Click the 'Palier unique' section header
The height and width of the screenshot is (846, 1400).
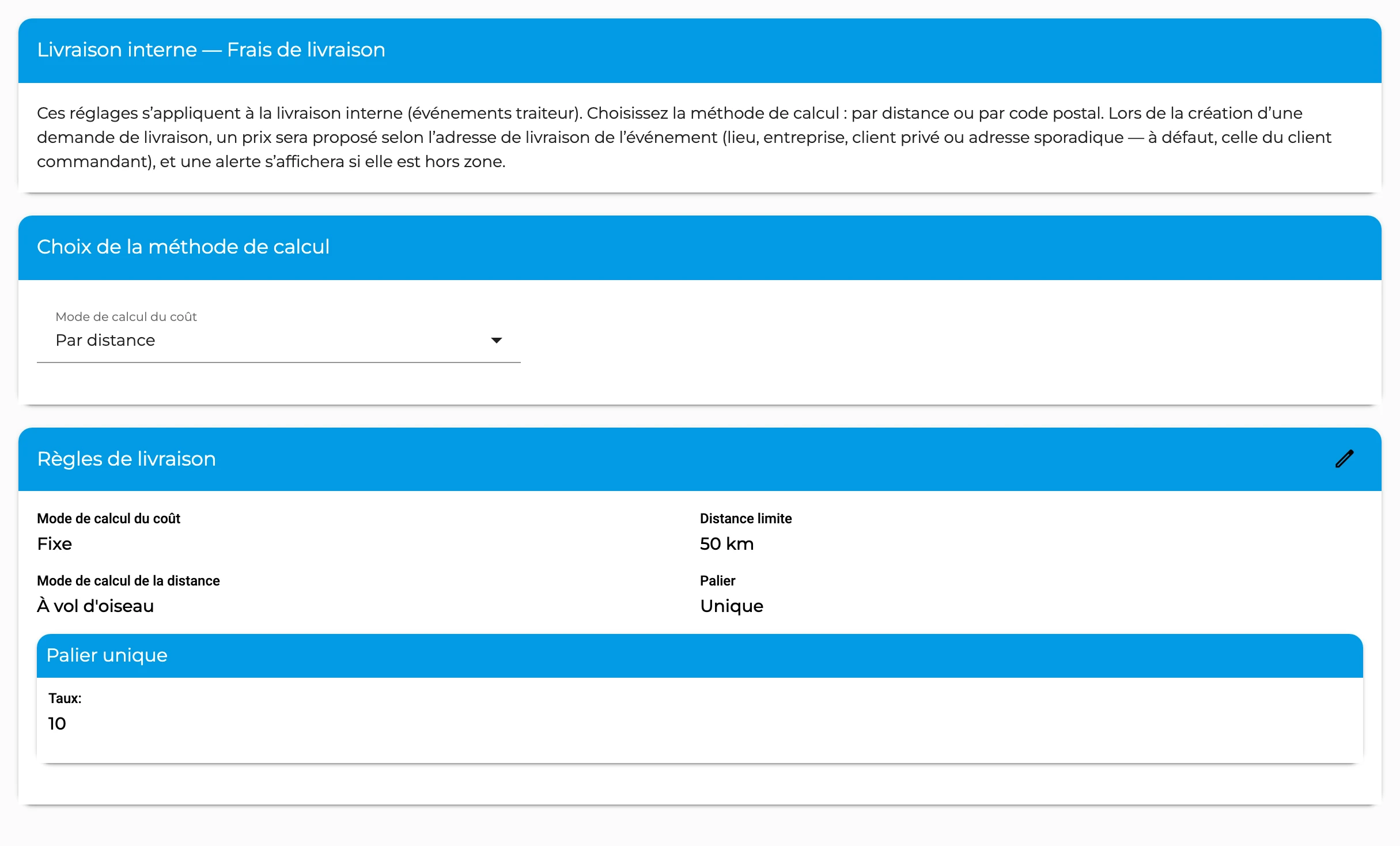coord(699,655)
